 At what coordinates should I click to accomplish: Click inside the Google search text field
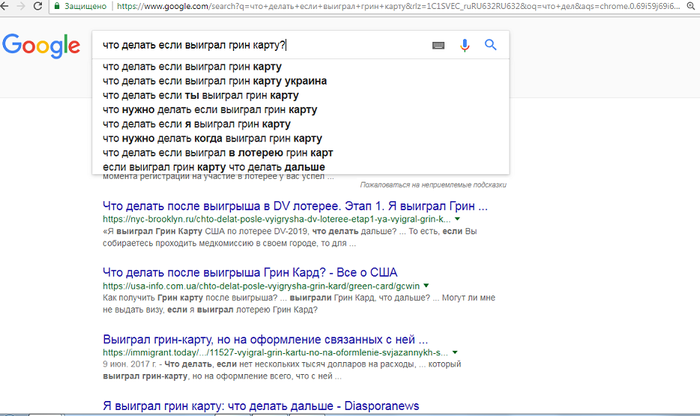263,45
